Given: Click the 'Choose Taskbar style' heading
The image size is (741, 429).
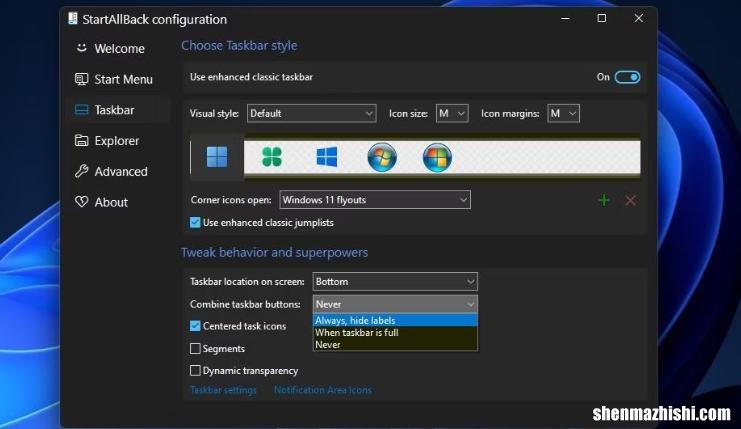Looking at the screenshot, I should [239, 46].
